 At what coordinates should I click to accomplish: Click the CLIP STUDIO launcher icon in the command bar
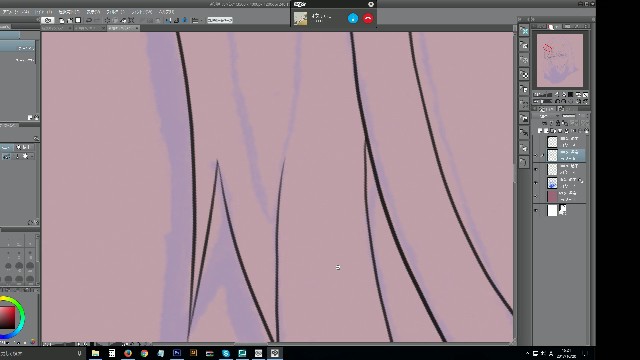pyautogui.click(x=48, y=20)
